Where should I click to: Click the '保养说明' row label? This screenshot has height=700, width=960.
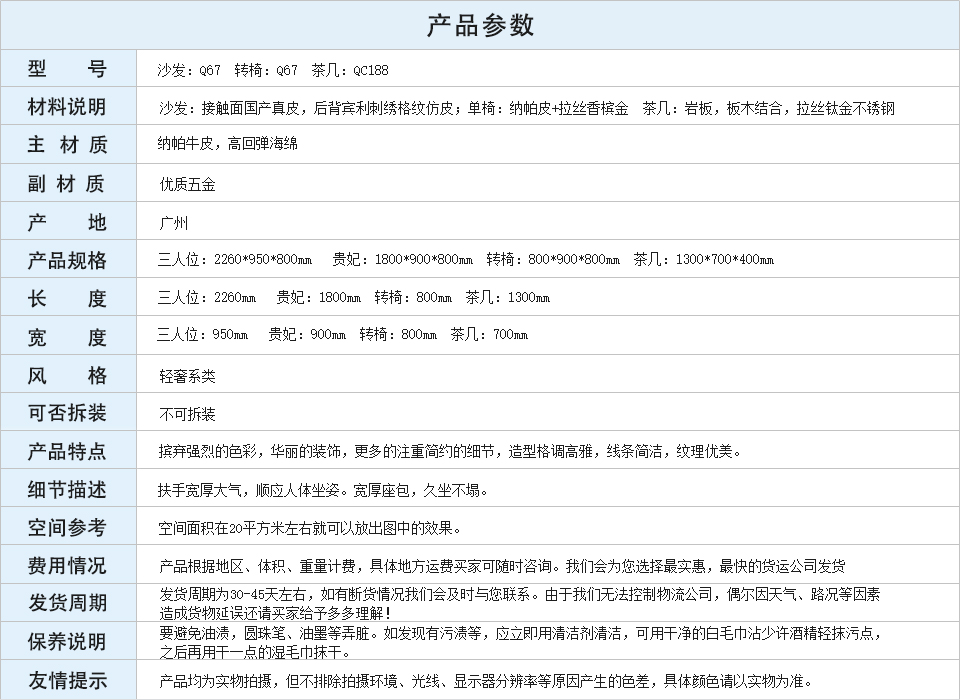pos(67,642)
